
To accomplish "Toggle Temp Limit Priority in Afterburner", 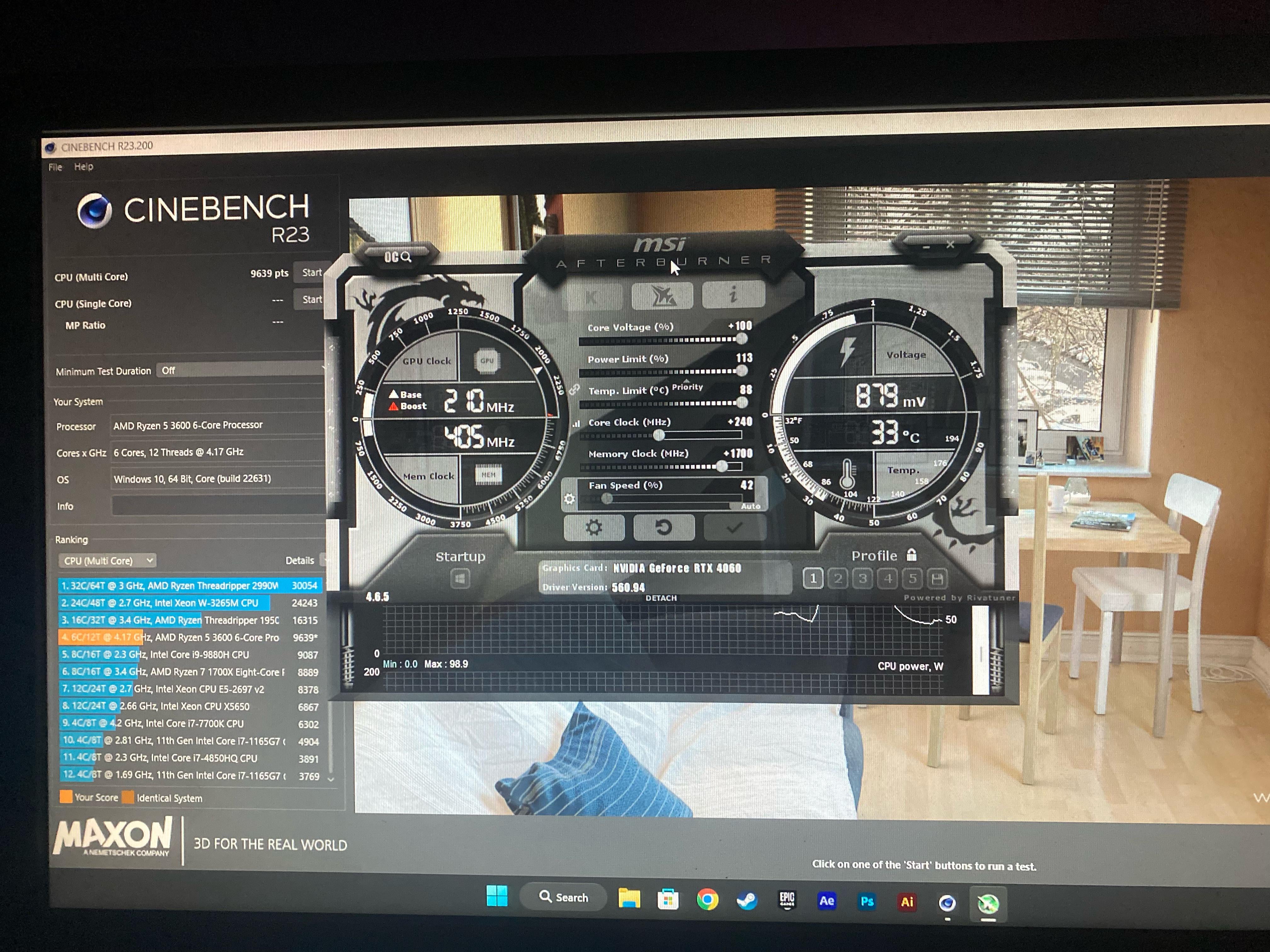I will (x=687, y=386).
